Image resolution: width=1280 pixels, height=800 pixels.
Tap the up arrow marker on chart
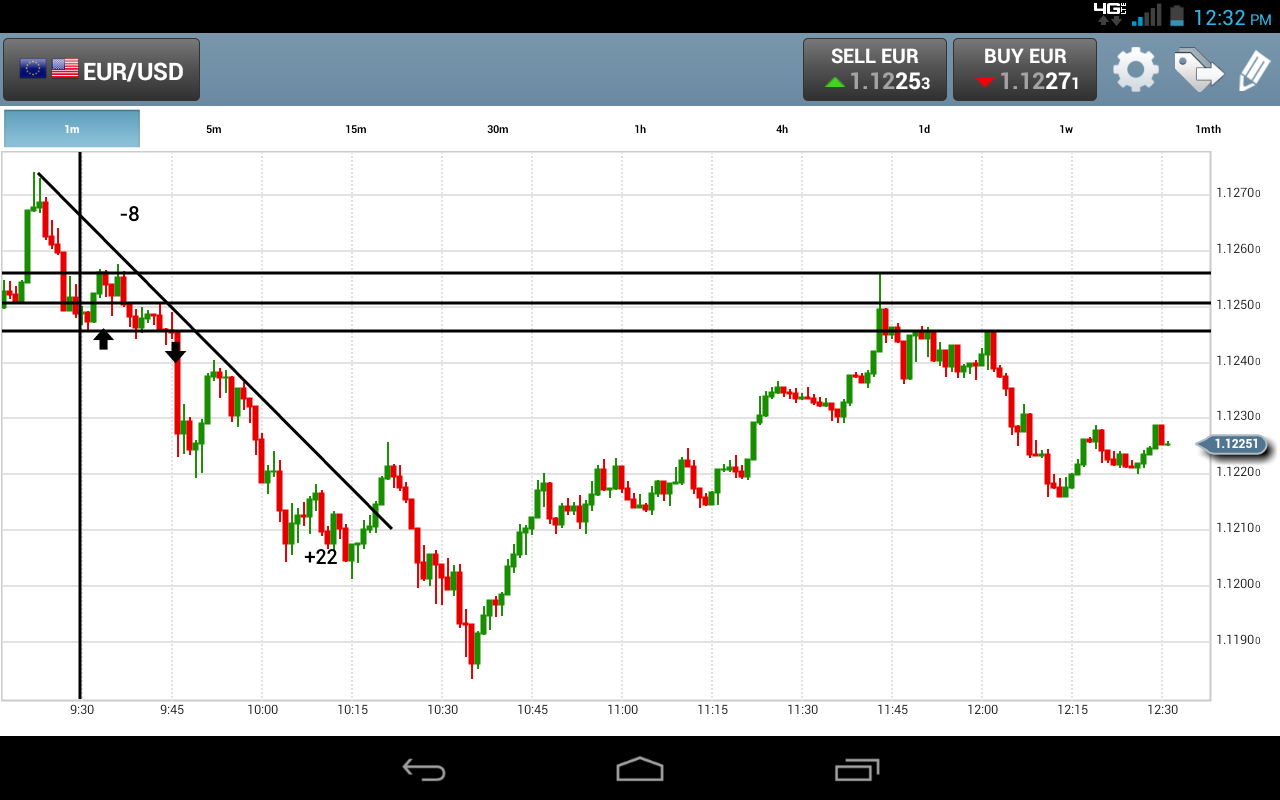pyautogui.click(x=103, y=340)
